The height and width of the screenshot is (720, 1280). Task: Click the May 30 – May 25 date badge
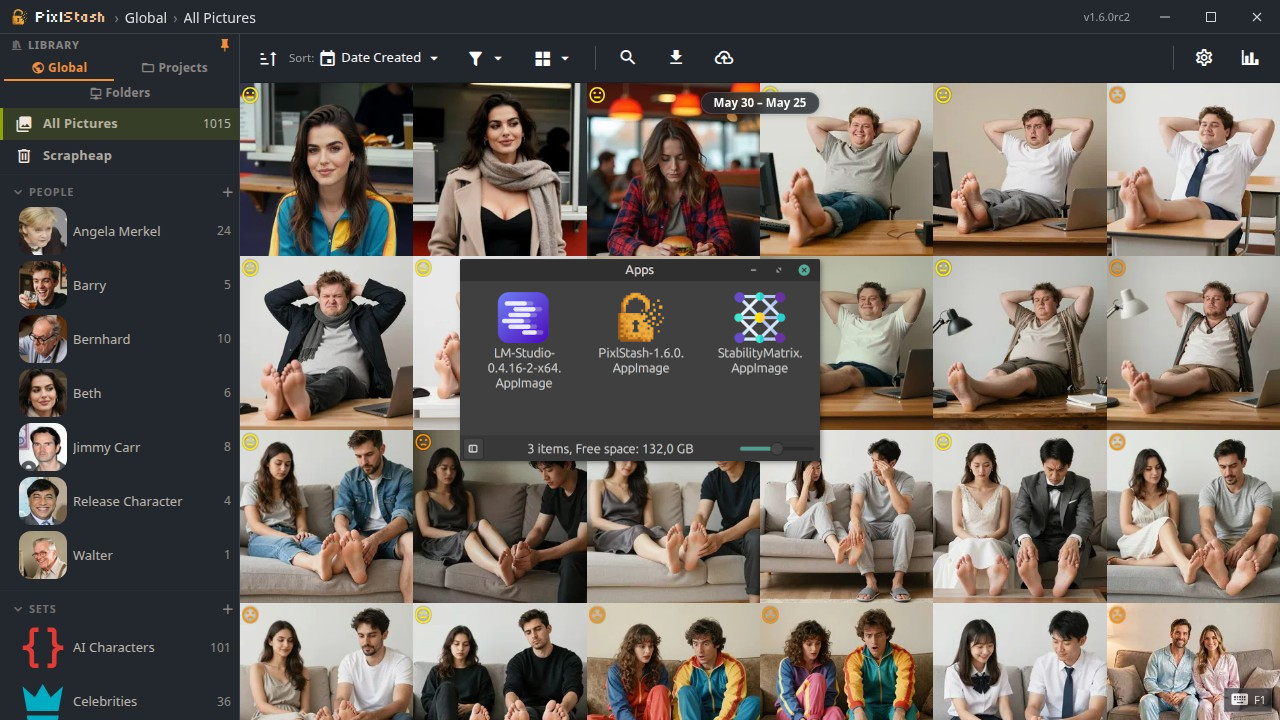(x=760, y=103)
